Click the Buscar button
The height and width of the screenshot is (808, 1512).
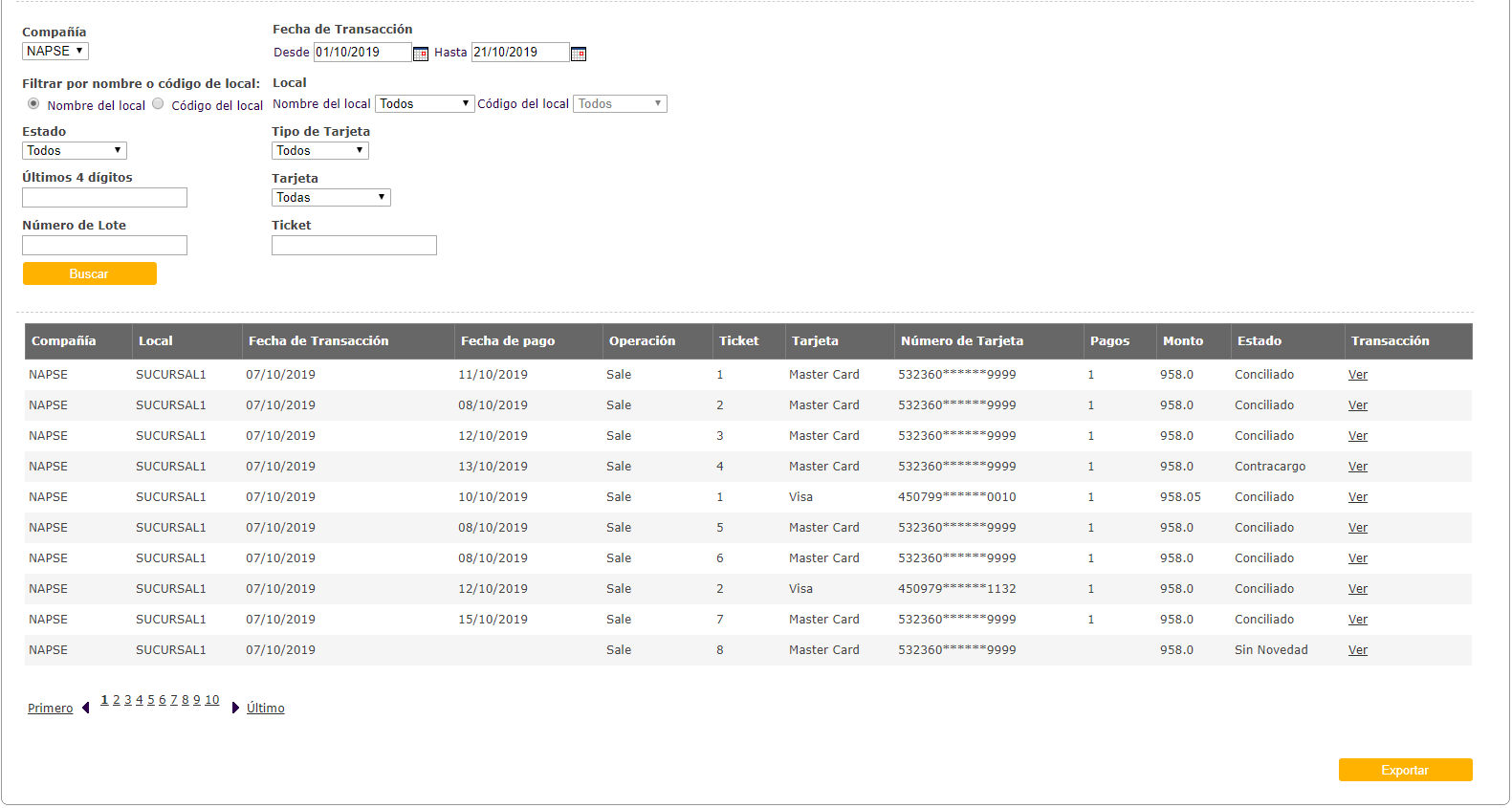90,274
